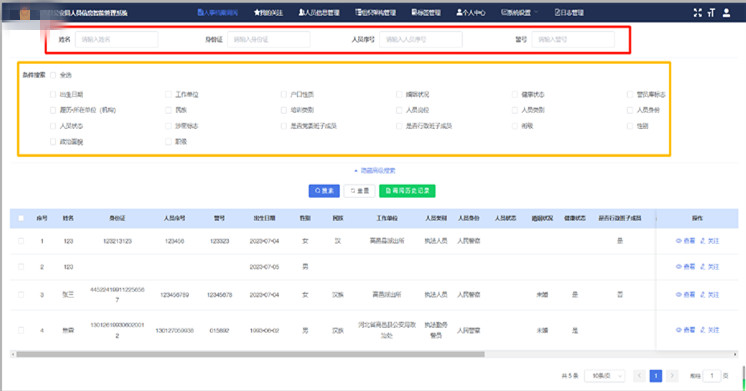Check the 人员状态 condition checkbox
746x391 pixels.
(x=53, y=126)
